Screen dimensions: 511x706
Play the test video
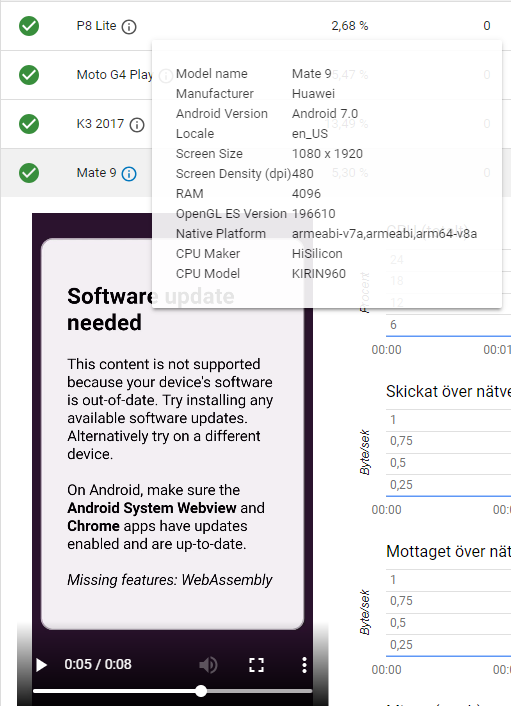[41, 665]
